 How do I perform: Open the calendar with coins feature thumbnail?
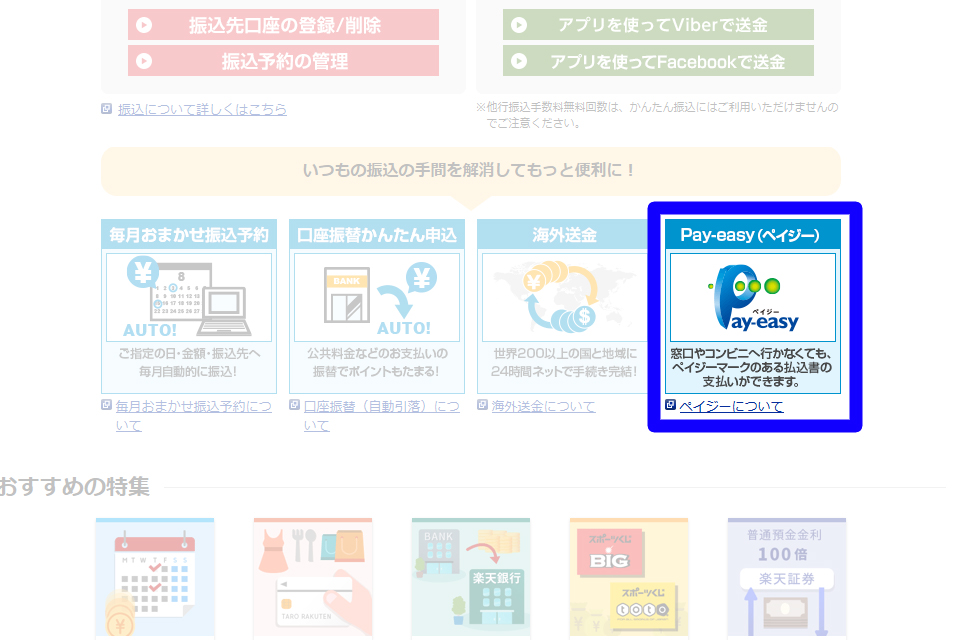155,579
